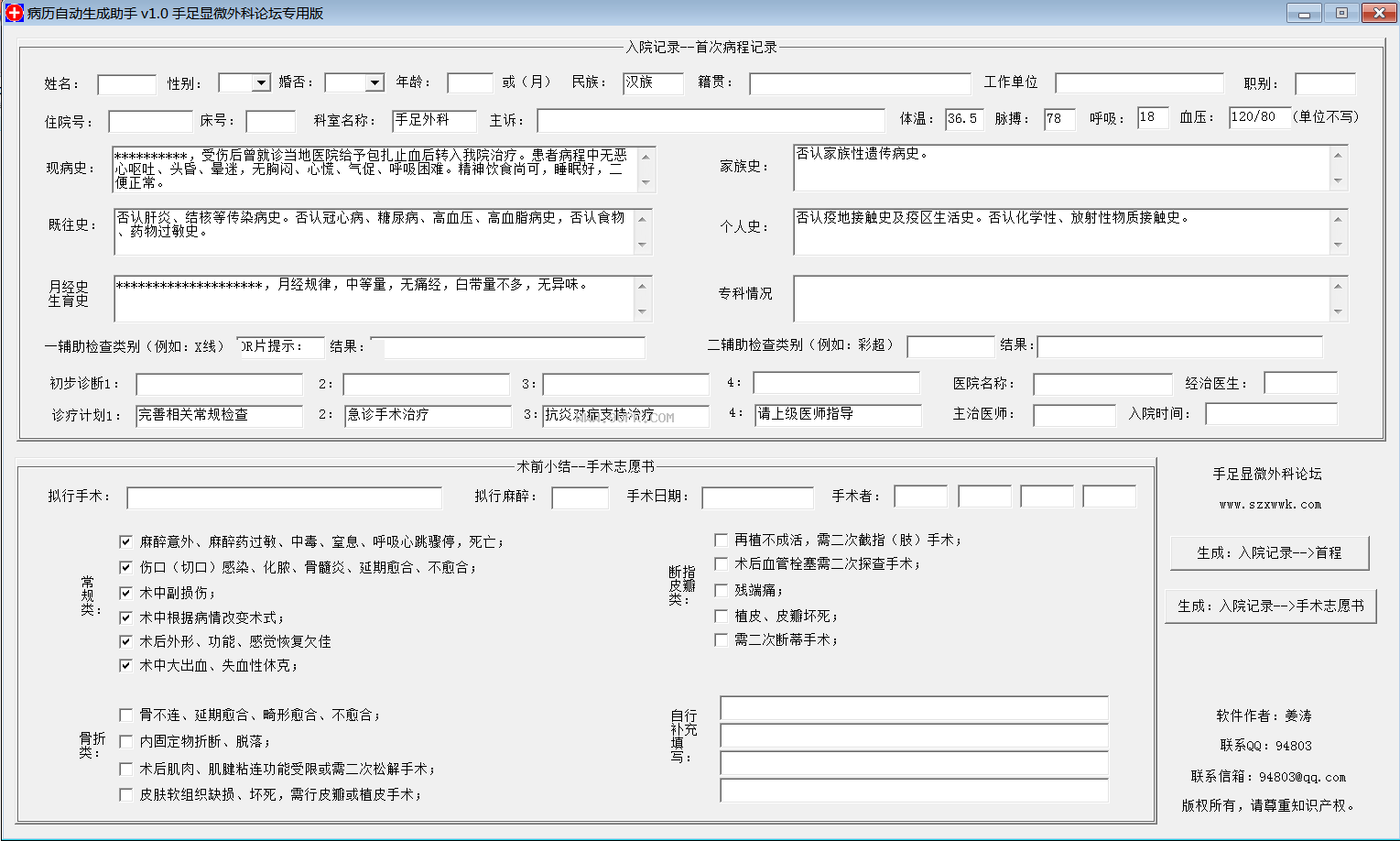Check 术后肌肉、肌腱粘连功能受限 checkbox
This screenshot has height=841, width=1400.
tap(125, 769)
